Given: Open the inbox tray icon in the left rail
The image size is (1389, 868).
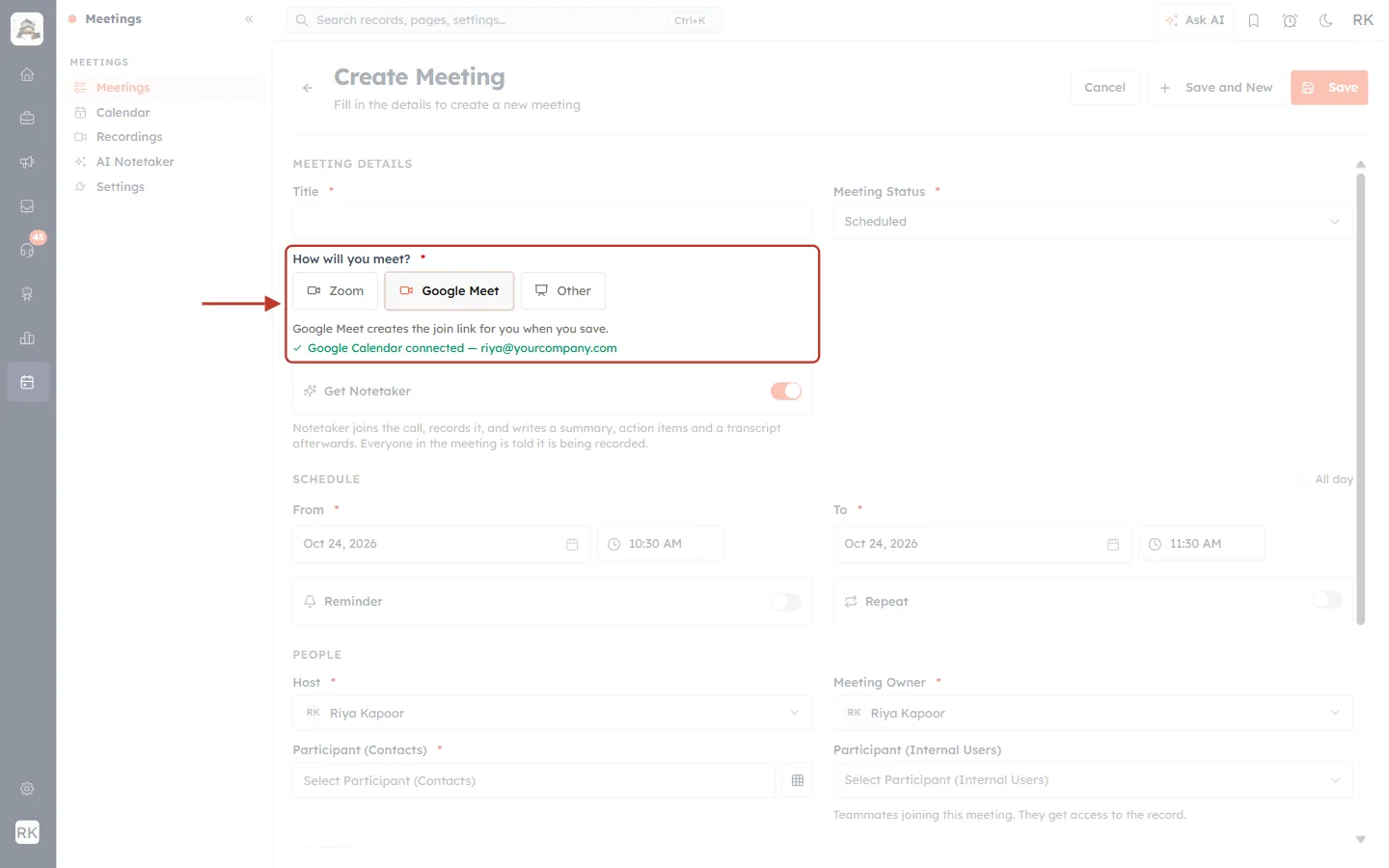Looking at the screenshot, I should (27, 206).
